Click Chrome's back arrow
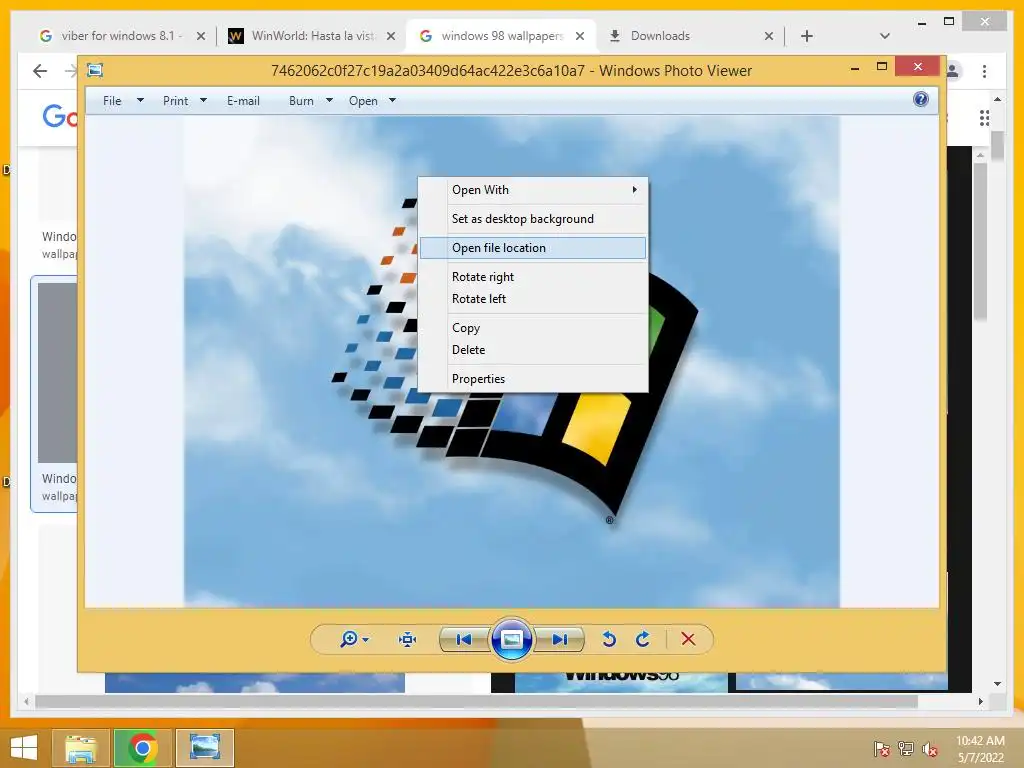This screenshot has height=768, width=1024. tap(40, 71)
